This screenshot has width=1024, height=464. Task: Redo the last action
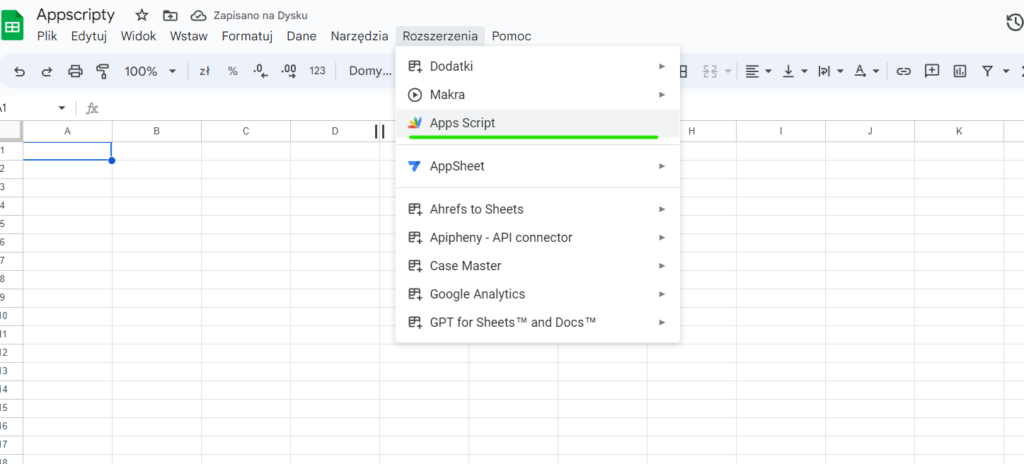coord(47,71)
